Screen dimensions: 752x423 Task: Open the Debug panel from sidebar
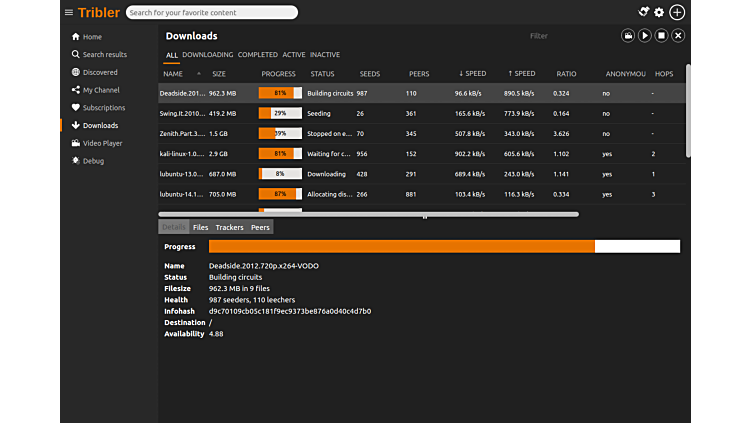[93, 161]
